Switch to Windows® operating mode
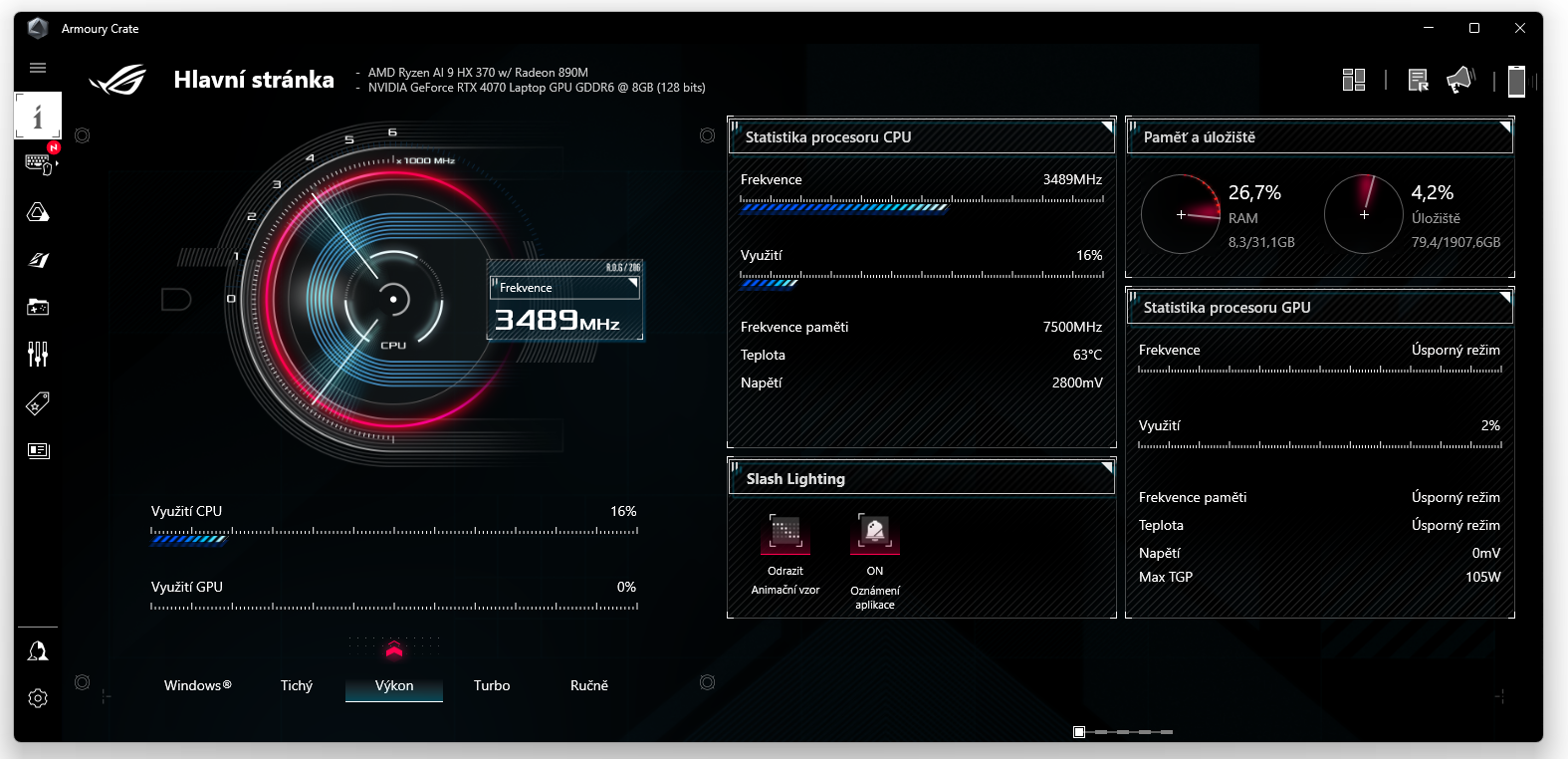Screen dimensions: 1568x759 click(x=198, y=685)
